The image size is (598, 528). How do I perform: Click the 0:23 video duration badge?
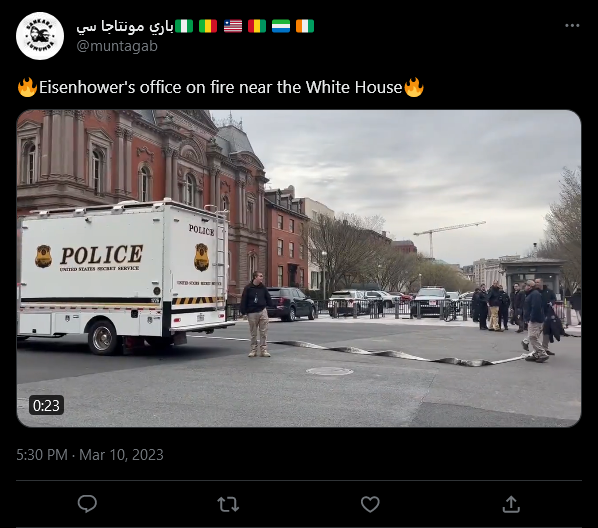(x=46, y=405)
